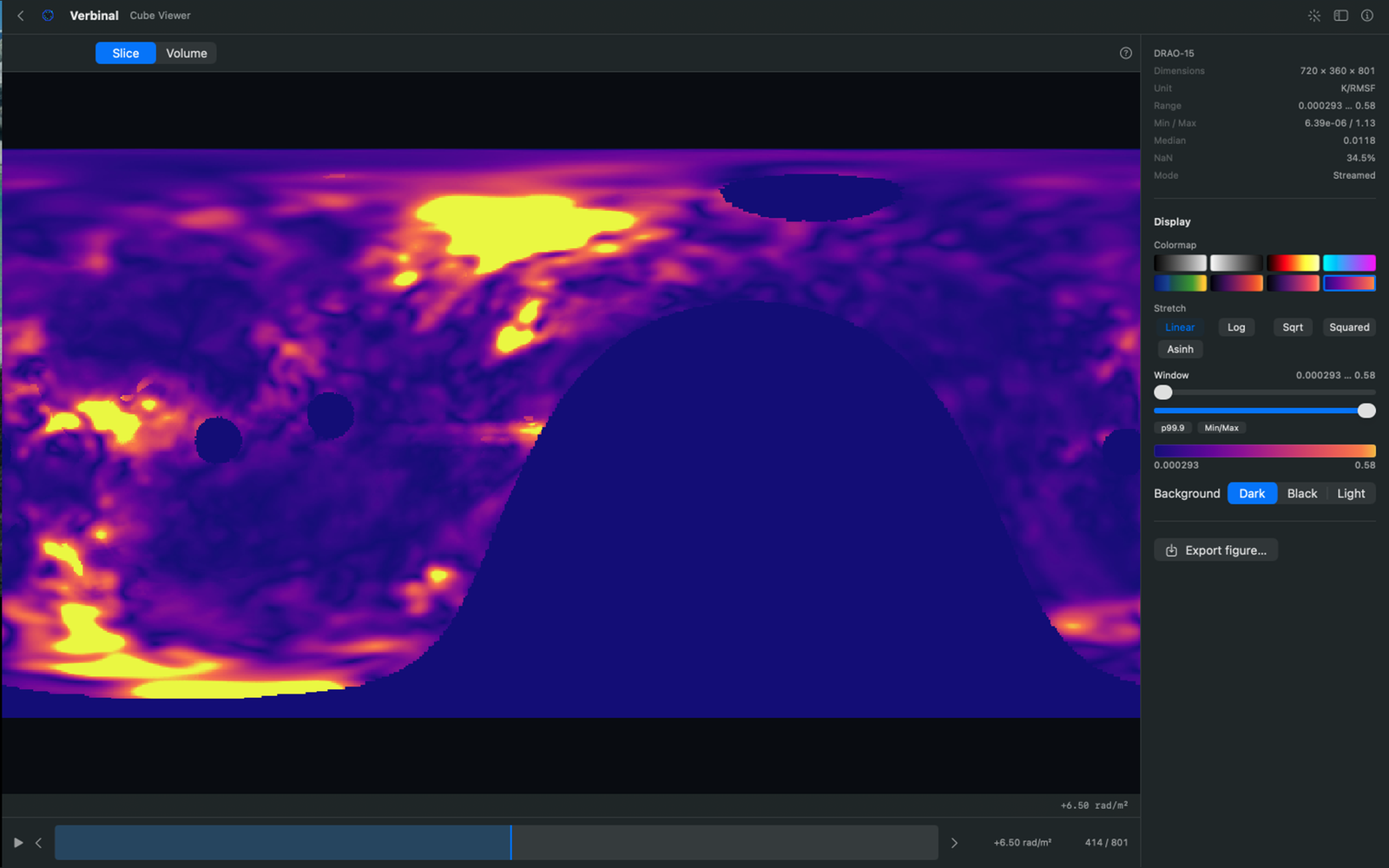Click the Verbinal app logo icon
The height and width of the screenshot is (868, 1389).
(48, 16)
